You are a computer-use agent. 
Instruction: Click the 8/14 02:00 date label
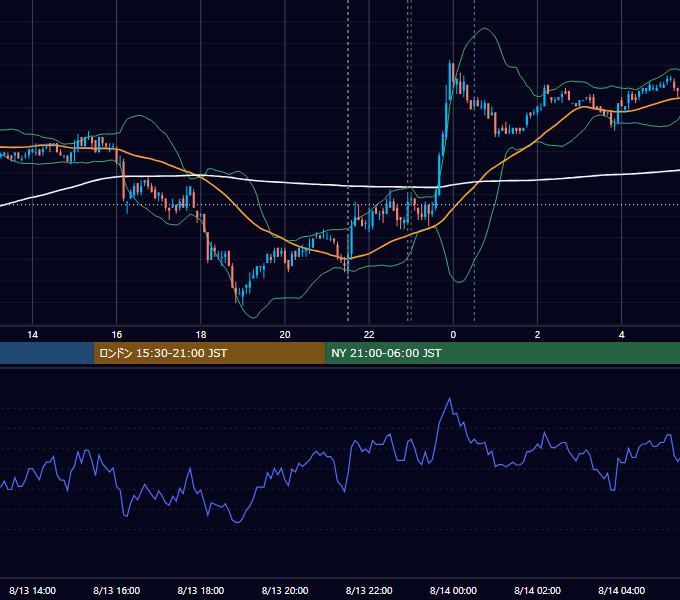tap(537, 590)
